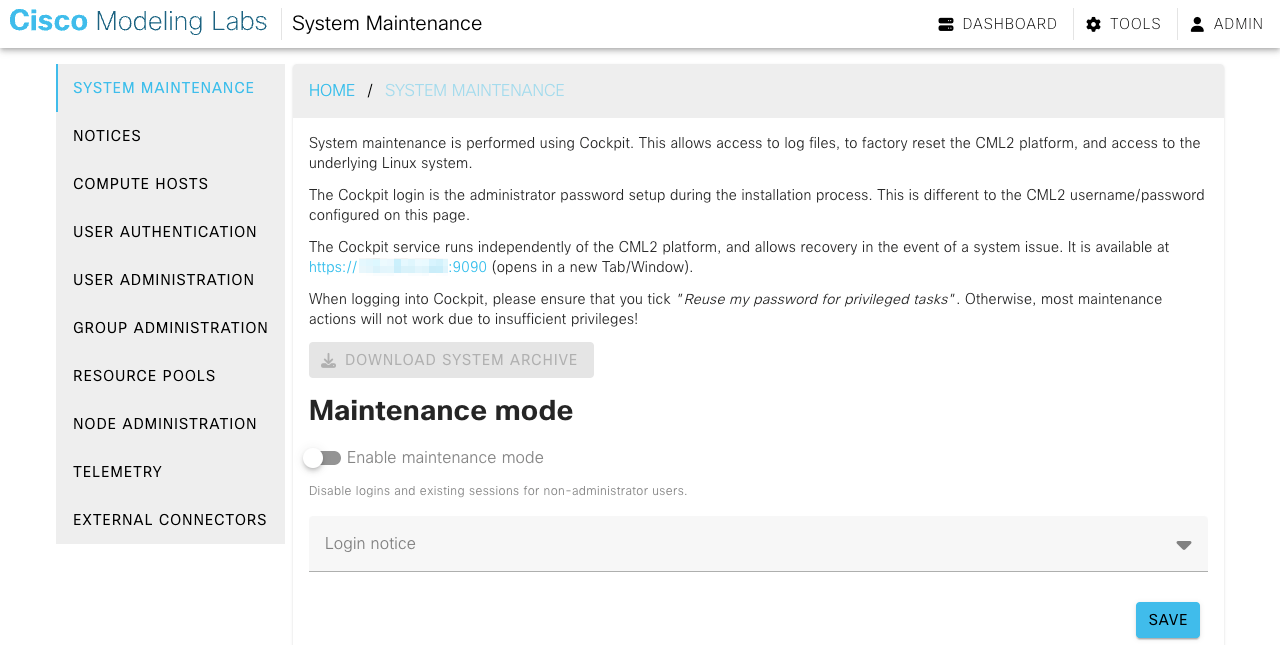Screen dimensions: 1280x645
Task: Click the HOME breadcrumb link
Action: click(332, 90)
